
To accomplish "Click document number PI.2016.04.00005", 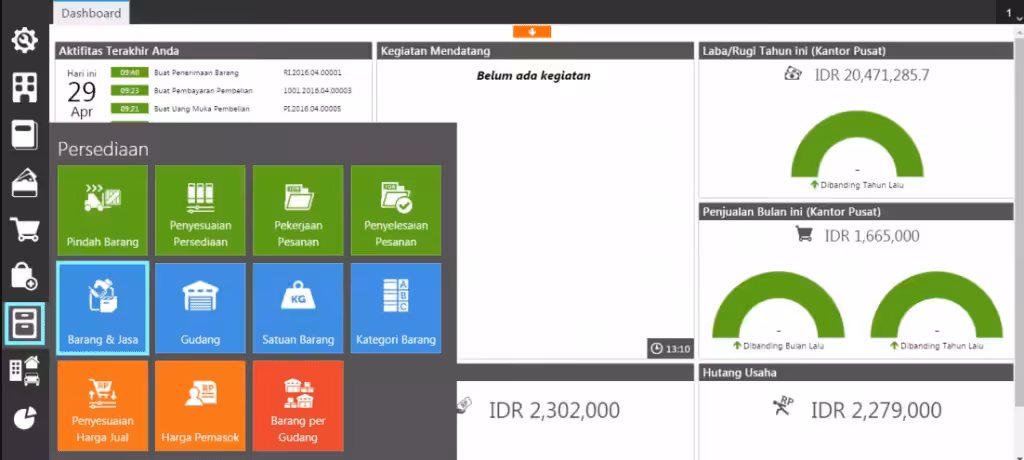I will [312, 109].
